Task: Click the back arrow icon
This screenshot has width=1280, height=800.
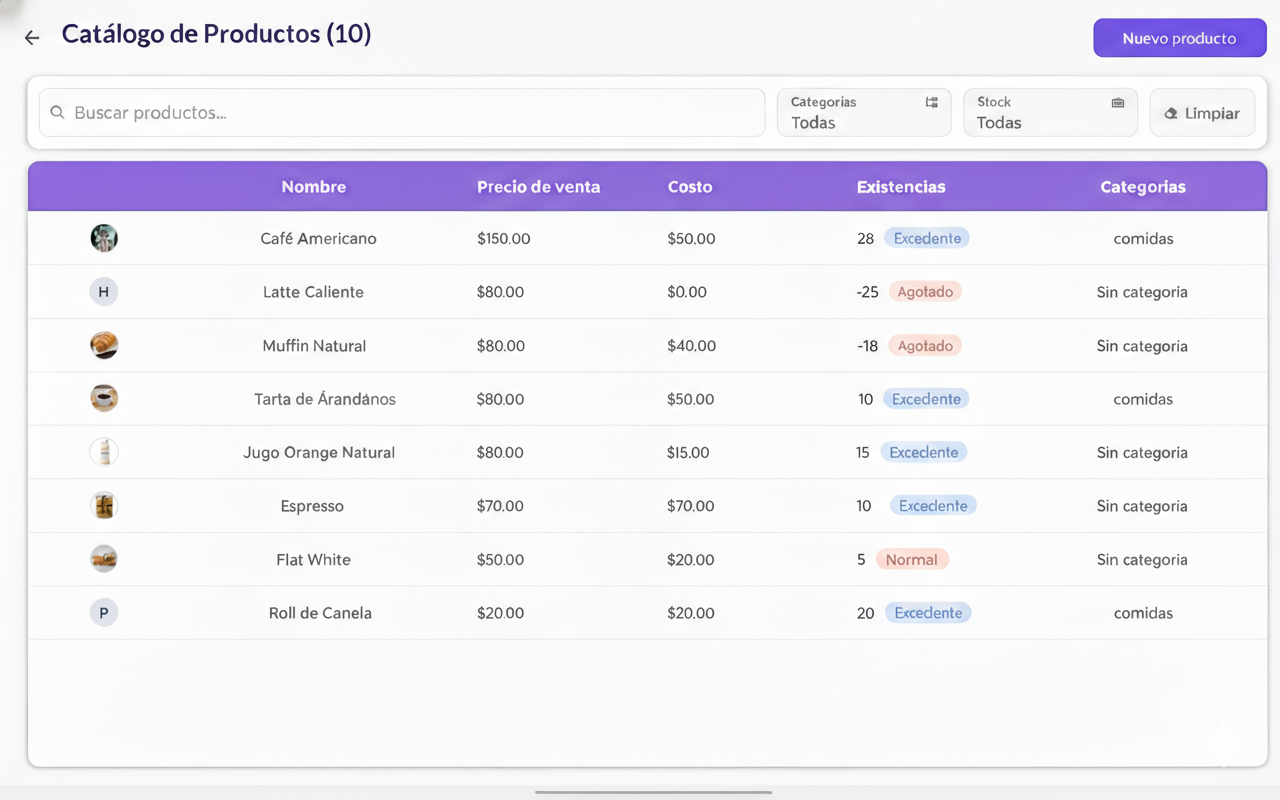Action: pos(32,38)
